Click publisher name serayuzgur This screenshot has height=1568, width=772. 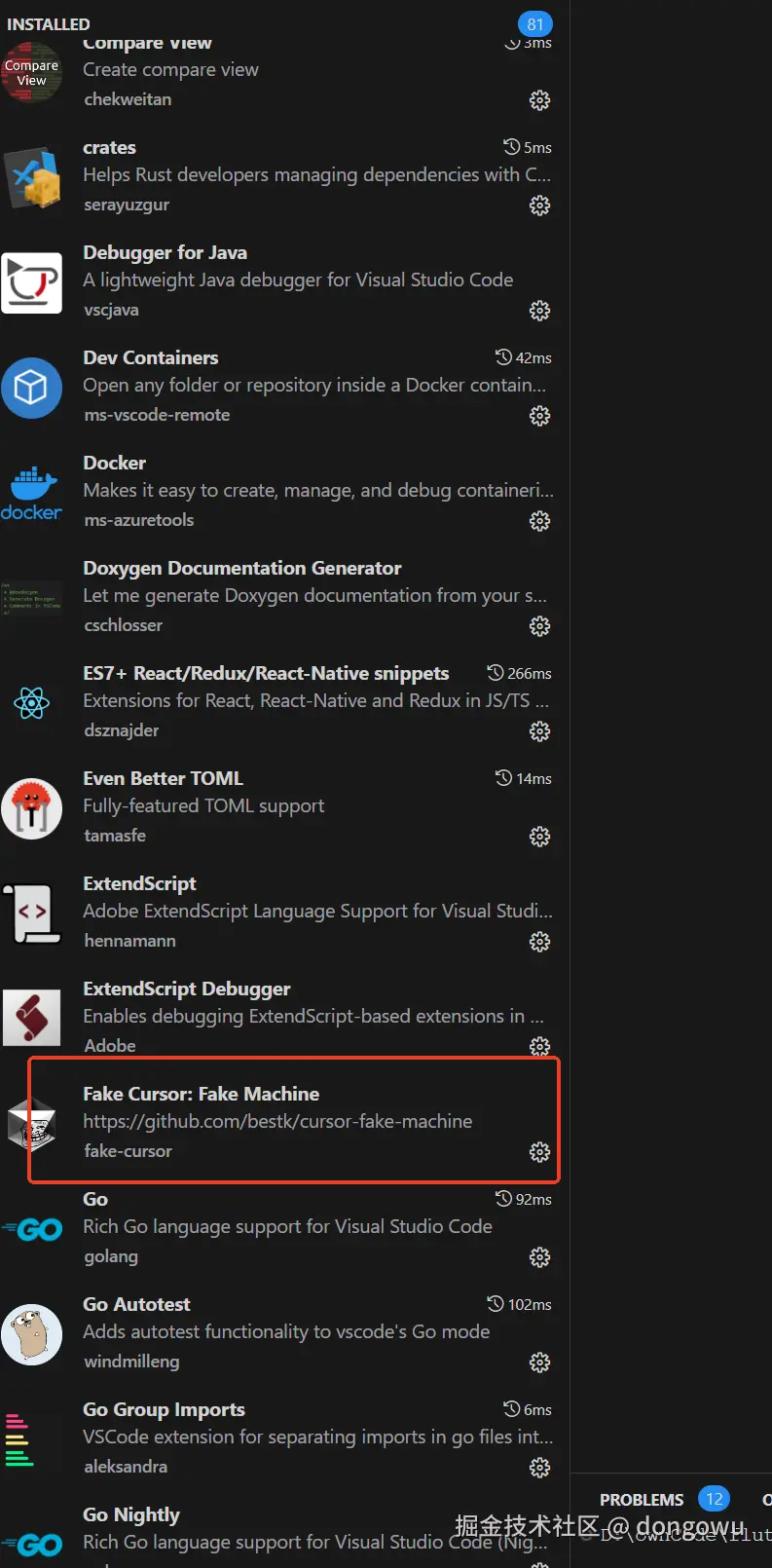(x=127, y=205)
